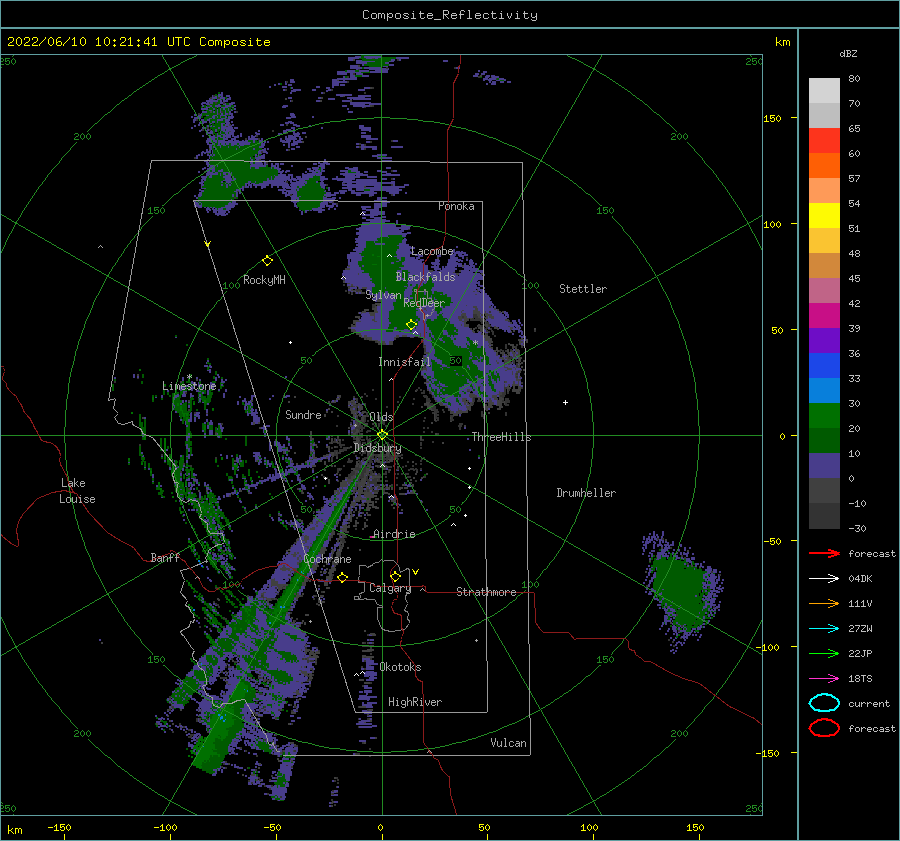Click the Lake Louise label

77,491
